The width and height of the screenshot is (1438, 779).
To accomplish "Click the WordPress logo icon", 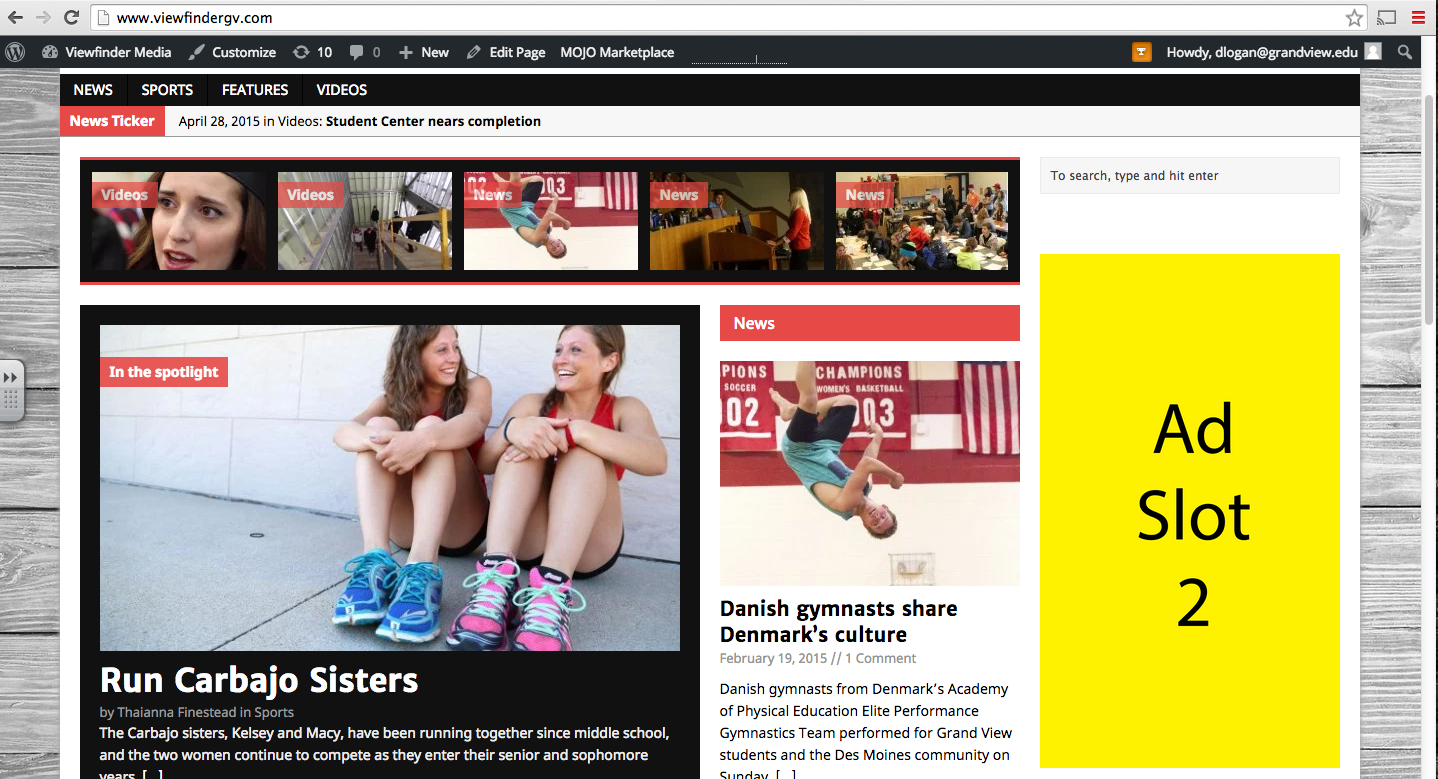I will (x=14, y=52).
